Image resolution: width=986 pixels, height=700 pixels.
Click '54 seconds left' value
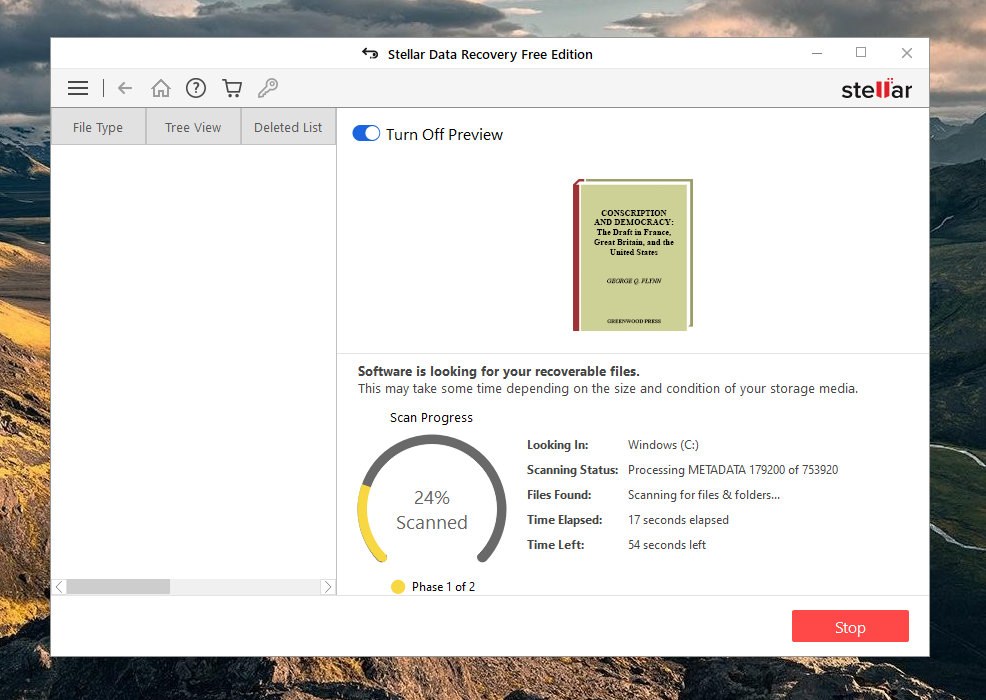click(667, 545)
